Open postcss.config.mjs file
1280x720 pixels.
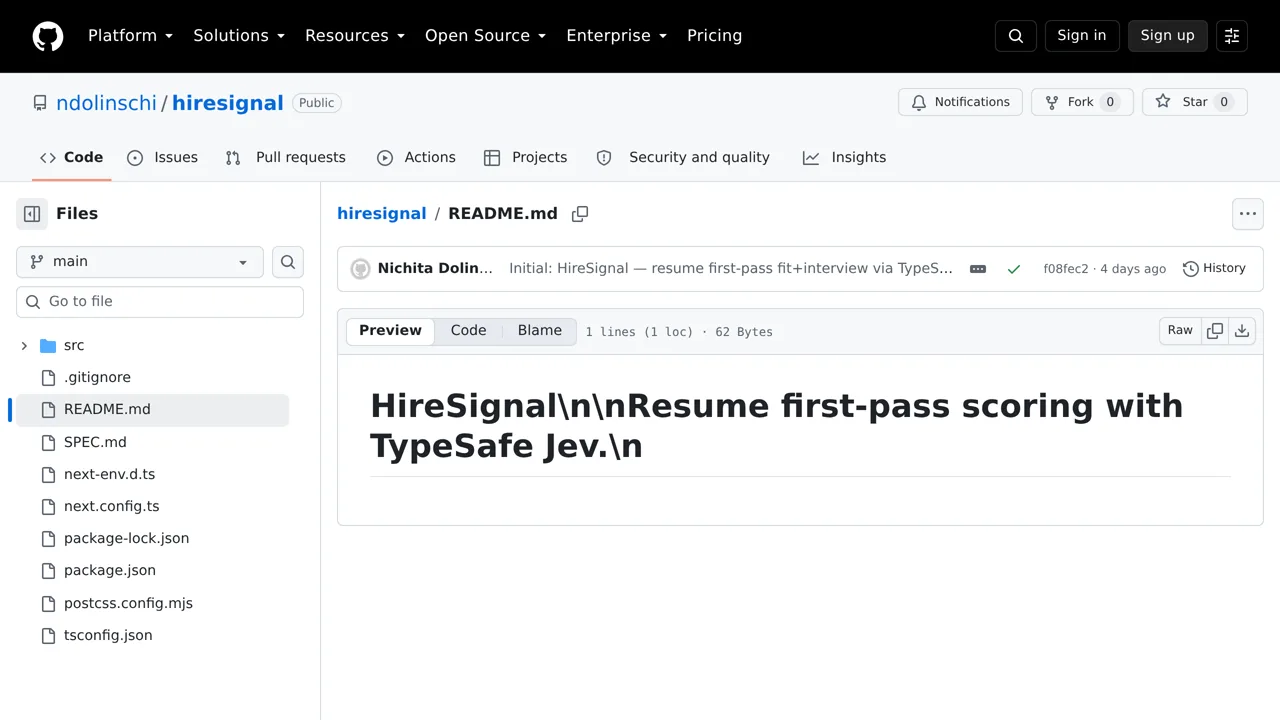tap(128, 604)
